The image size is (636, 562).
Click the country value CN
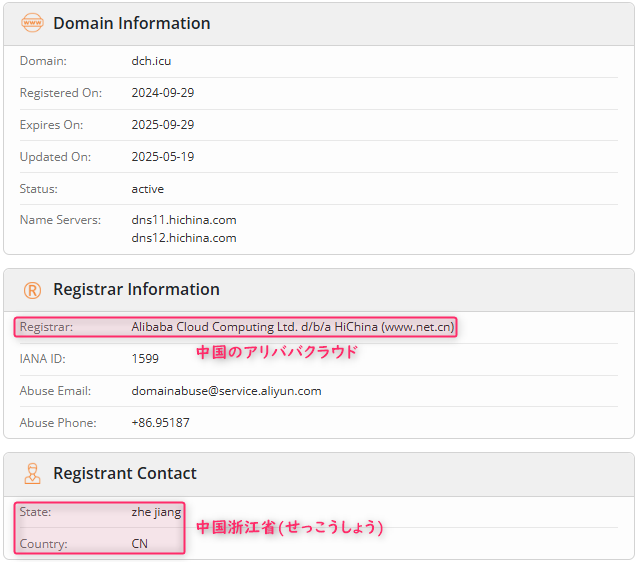pyautogui.click(x=140, y=544)
